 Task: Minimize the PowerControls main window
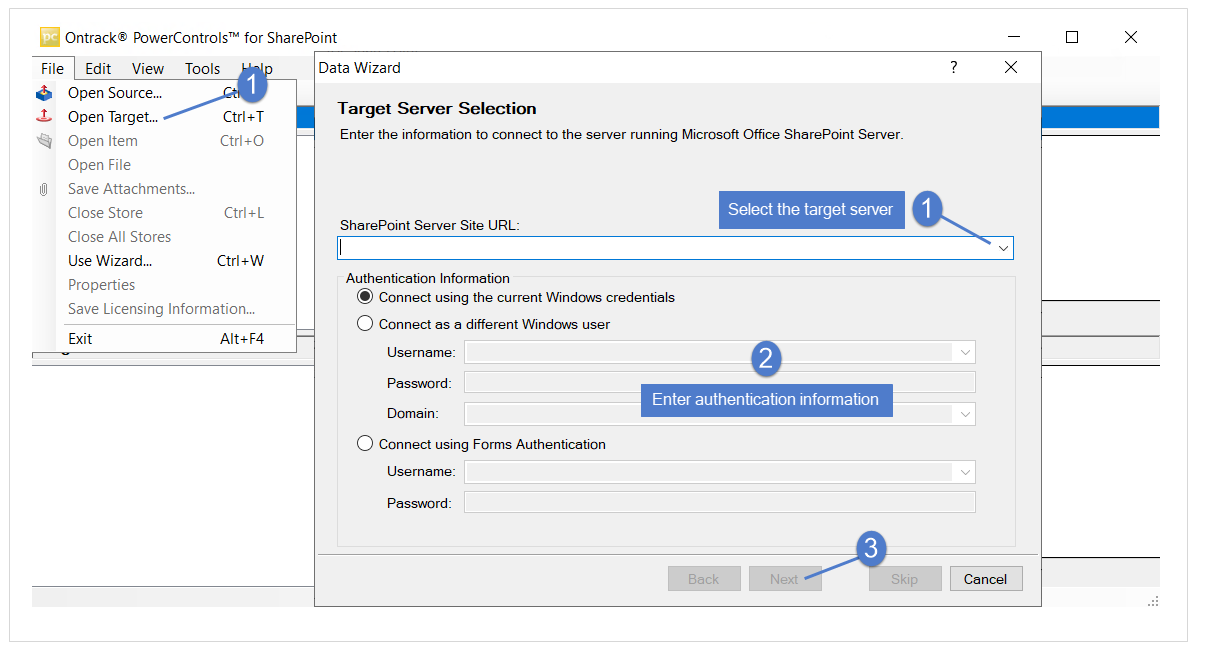1014,37
